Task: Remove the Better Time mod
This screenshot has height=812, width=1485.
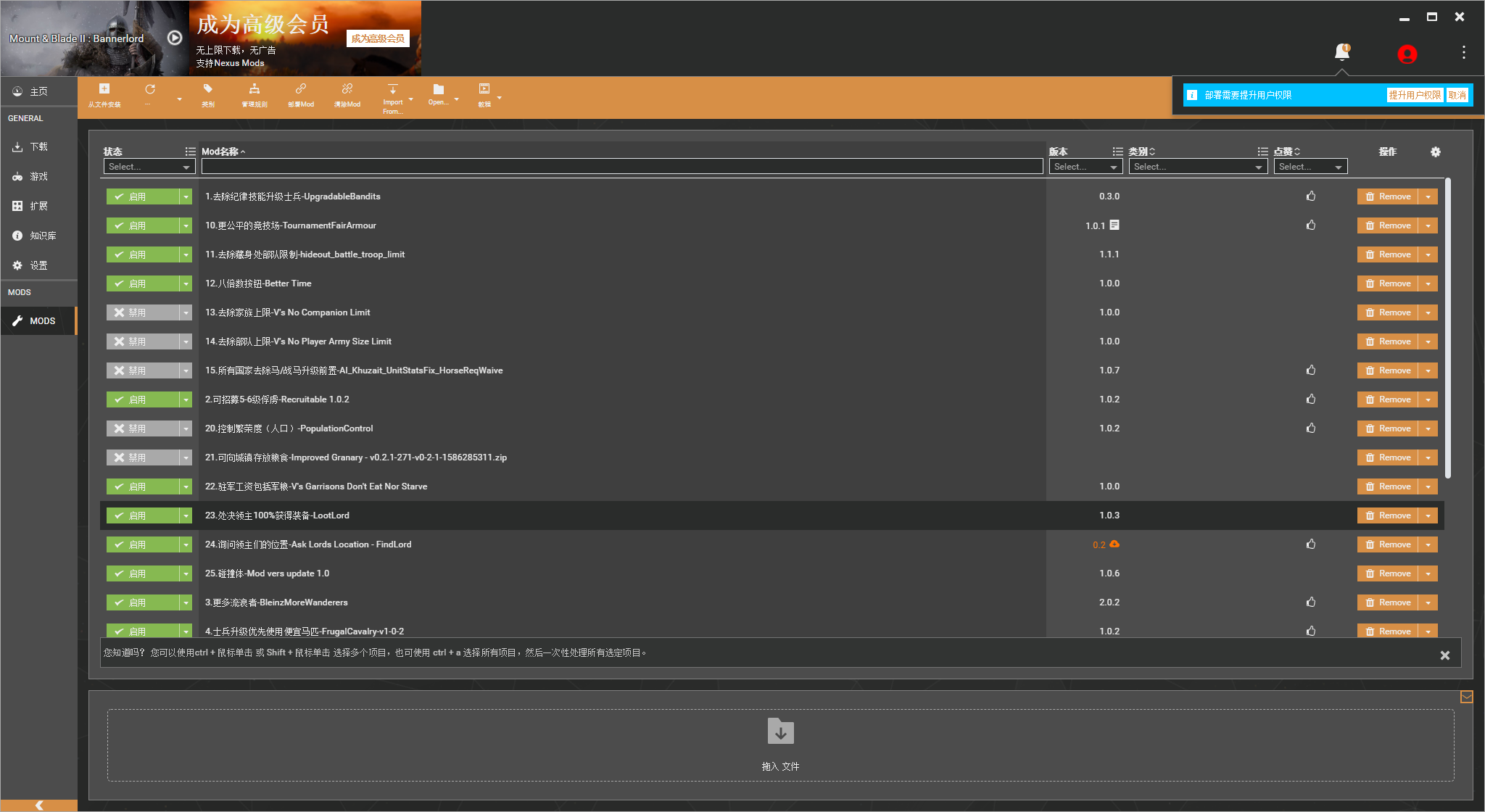Action: (x=1389, y=283)
